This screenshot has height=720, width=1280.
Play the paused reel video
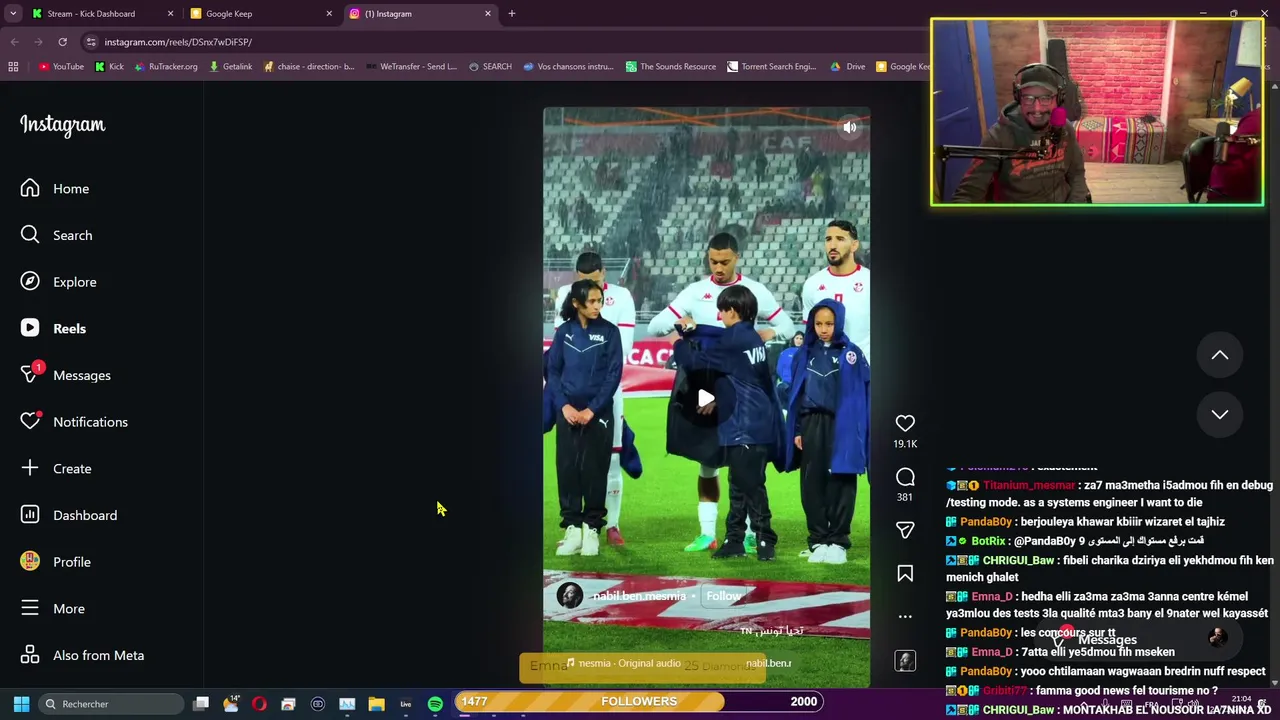pos(706,399)
